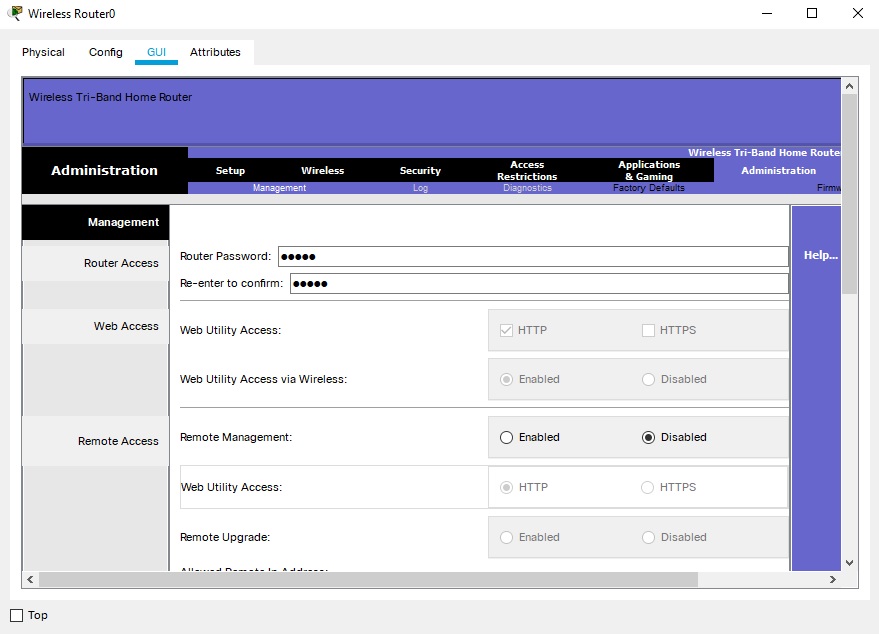
Task: Open the Wireless settings page
Action: (322, 170)
